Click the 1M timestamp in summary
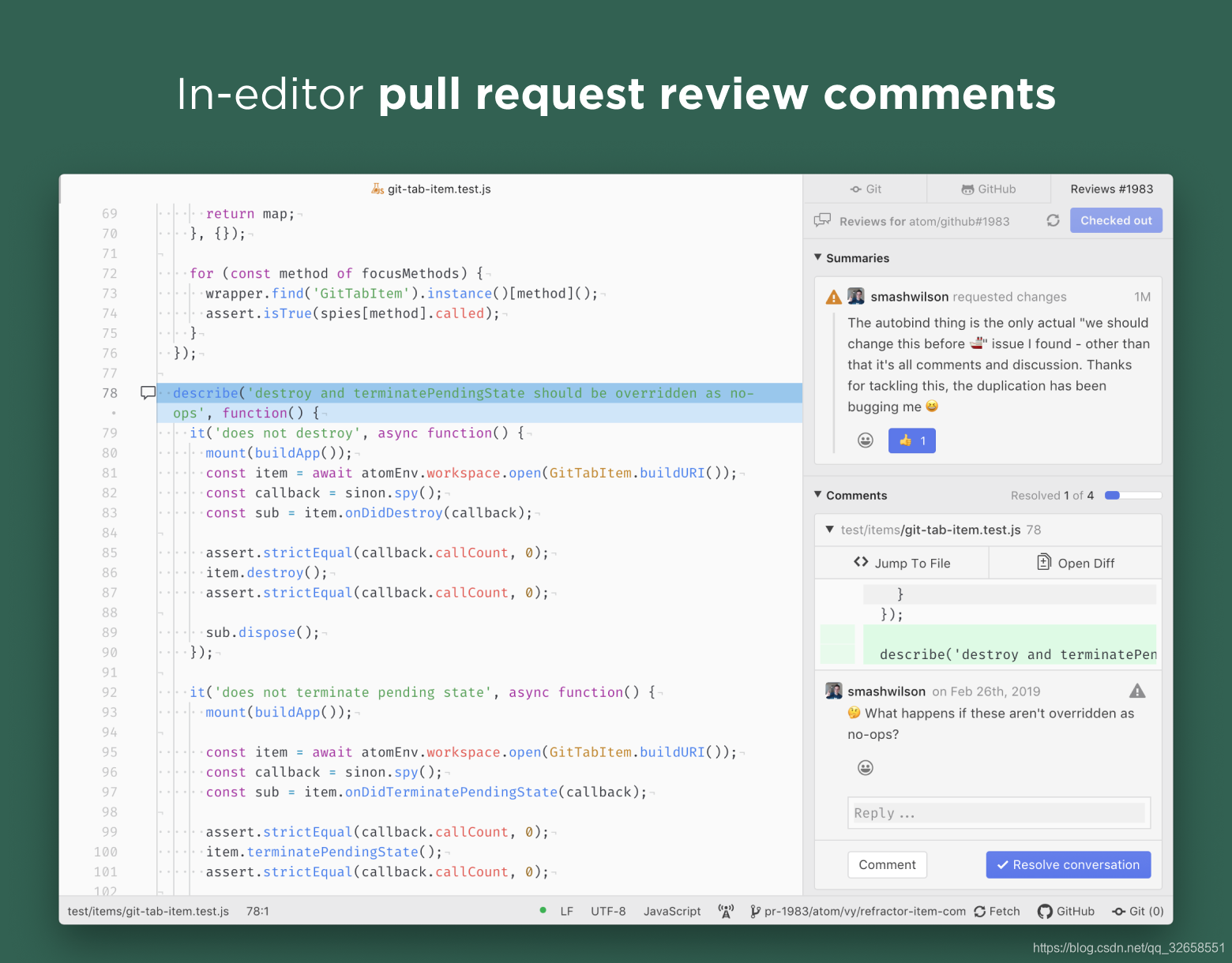This screenshot has height=963, width=1232. coord(1142,297)
